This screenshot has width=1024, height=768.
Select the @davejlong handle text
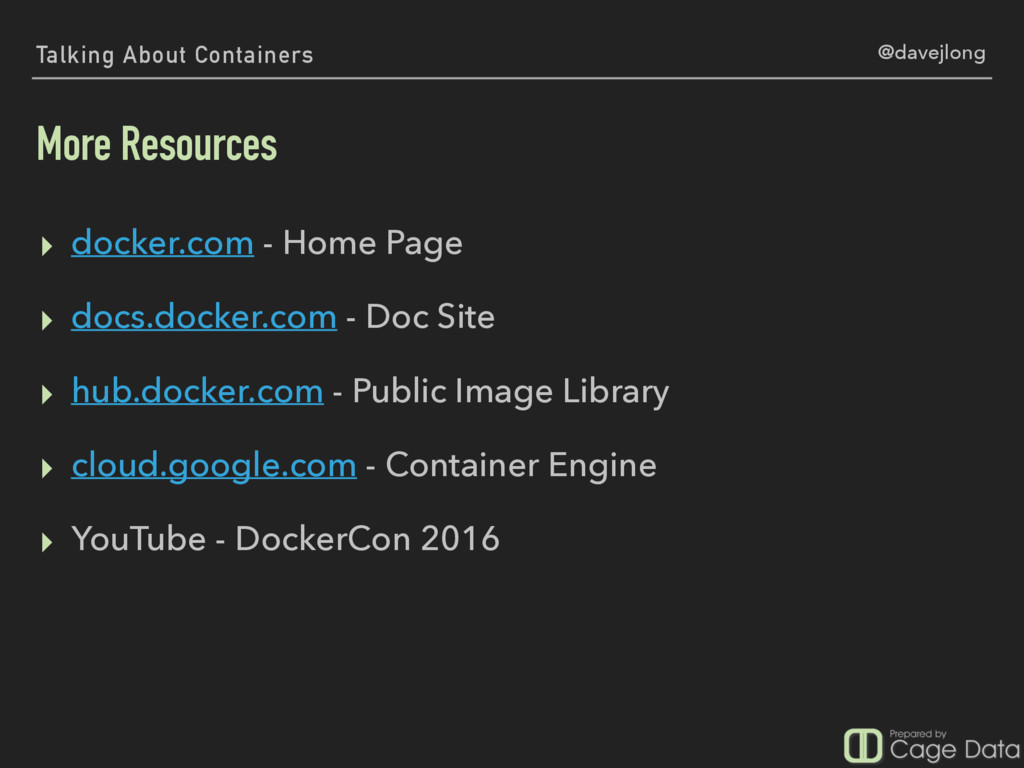click(x=931, y=53)
